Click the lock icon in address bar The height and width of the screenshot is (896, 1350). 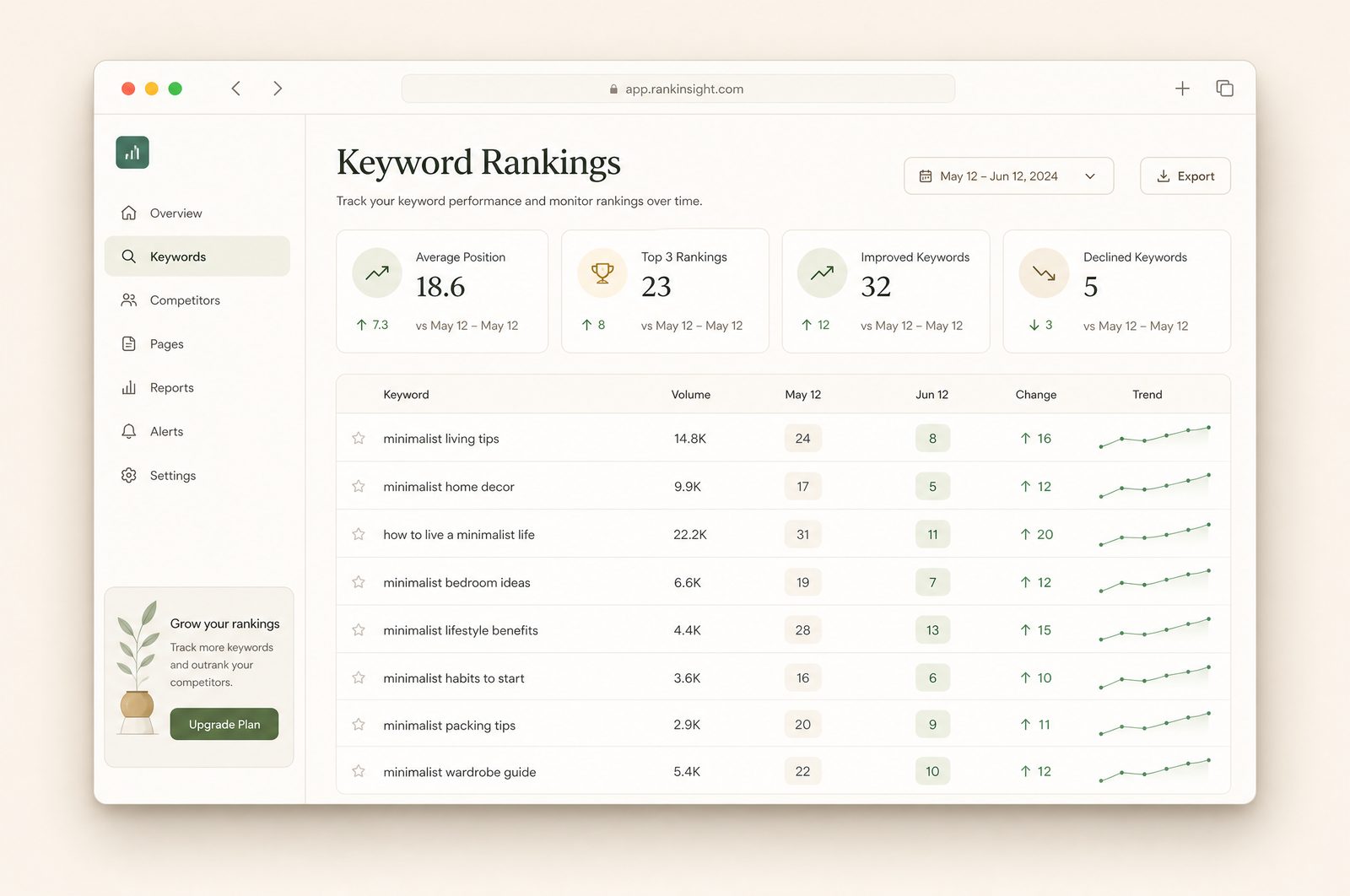(613, 89)
